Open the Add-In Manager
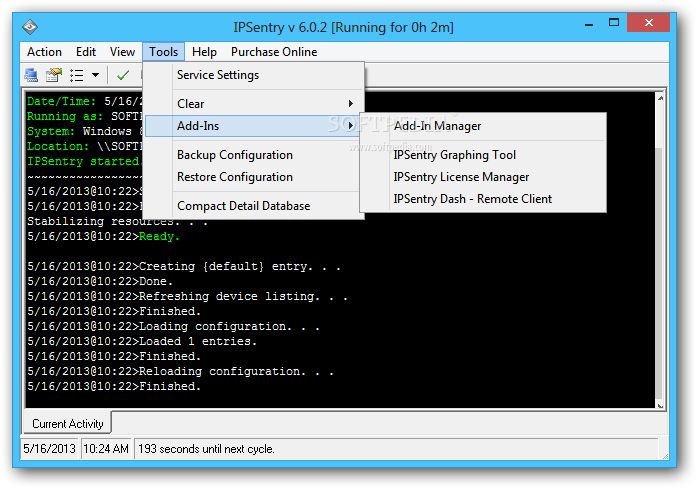The width and height of the screenshot is (697, 488). (x=483, y=126)
